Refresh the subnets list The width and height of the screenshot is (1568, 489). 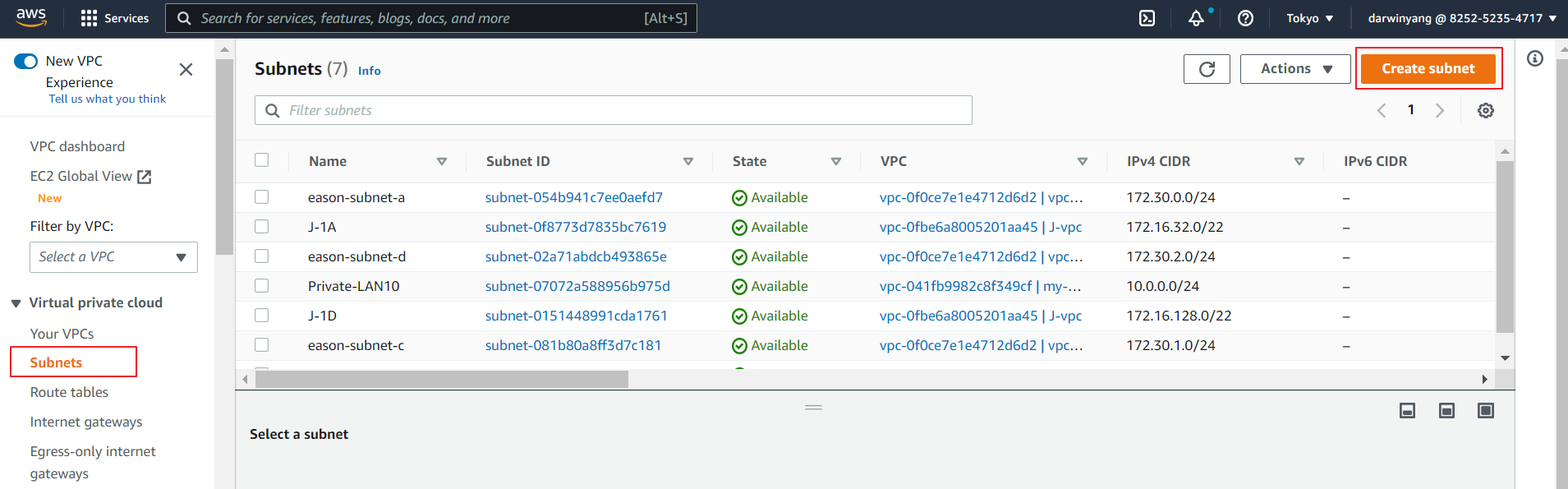[x=1206, y=69]
